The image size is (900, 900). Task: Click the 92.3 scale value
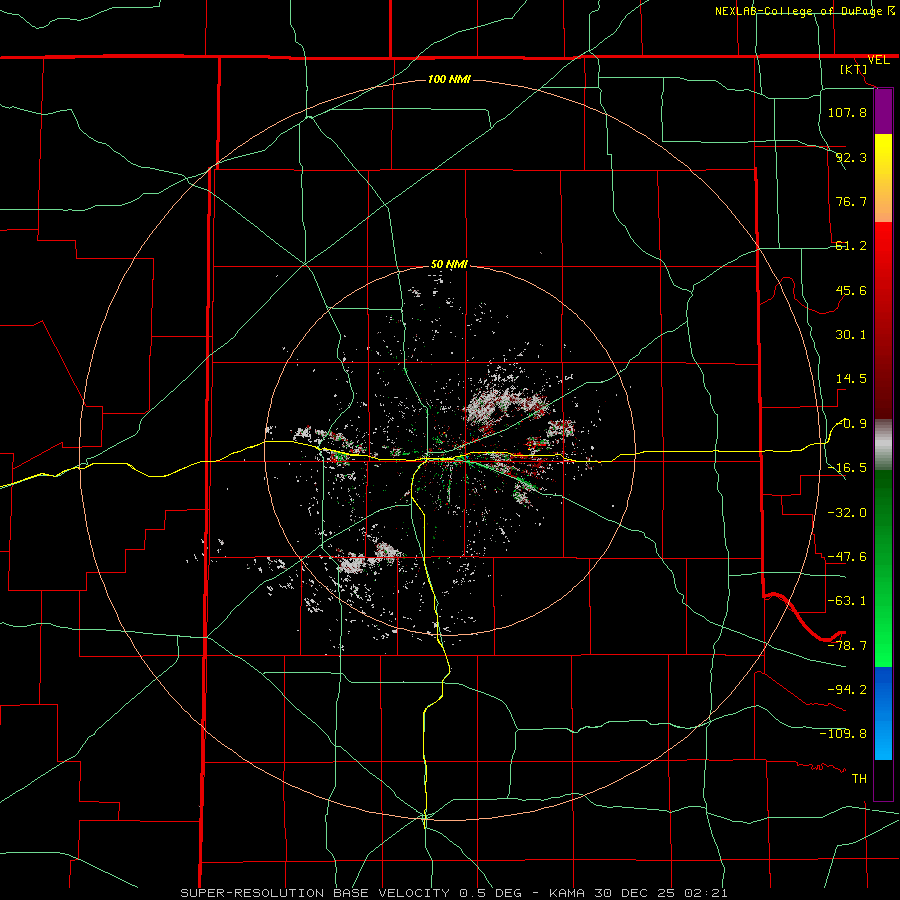(x=851, y=157)
